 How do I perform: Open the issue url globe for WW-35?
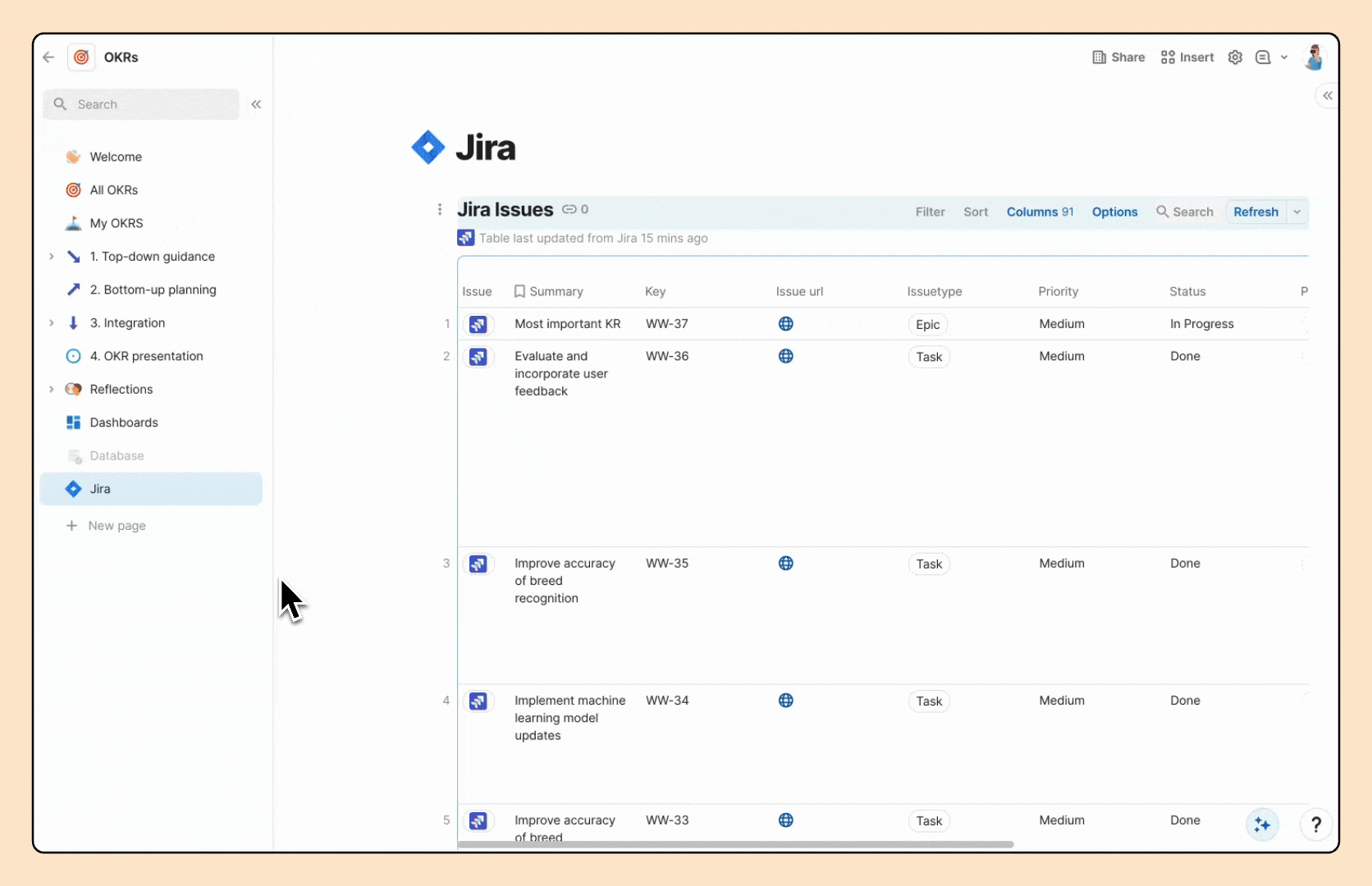point(786,564)
